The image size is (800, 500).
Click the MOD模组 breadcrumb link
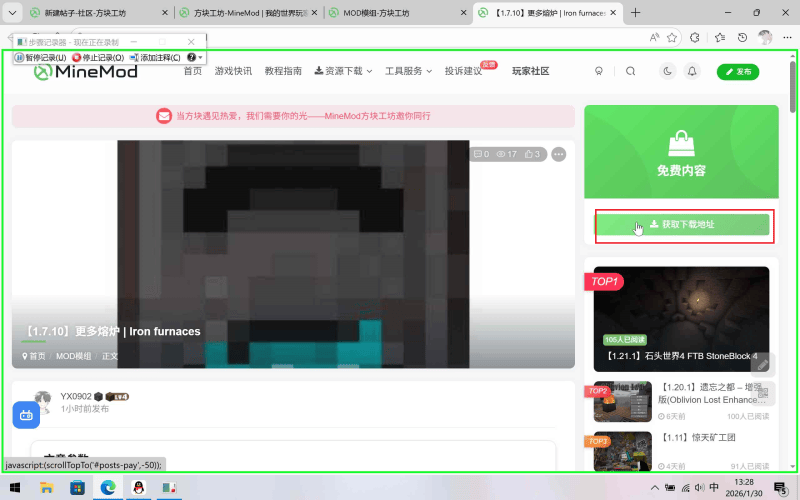[x=73, y=355]
